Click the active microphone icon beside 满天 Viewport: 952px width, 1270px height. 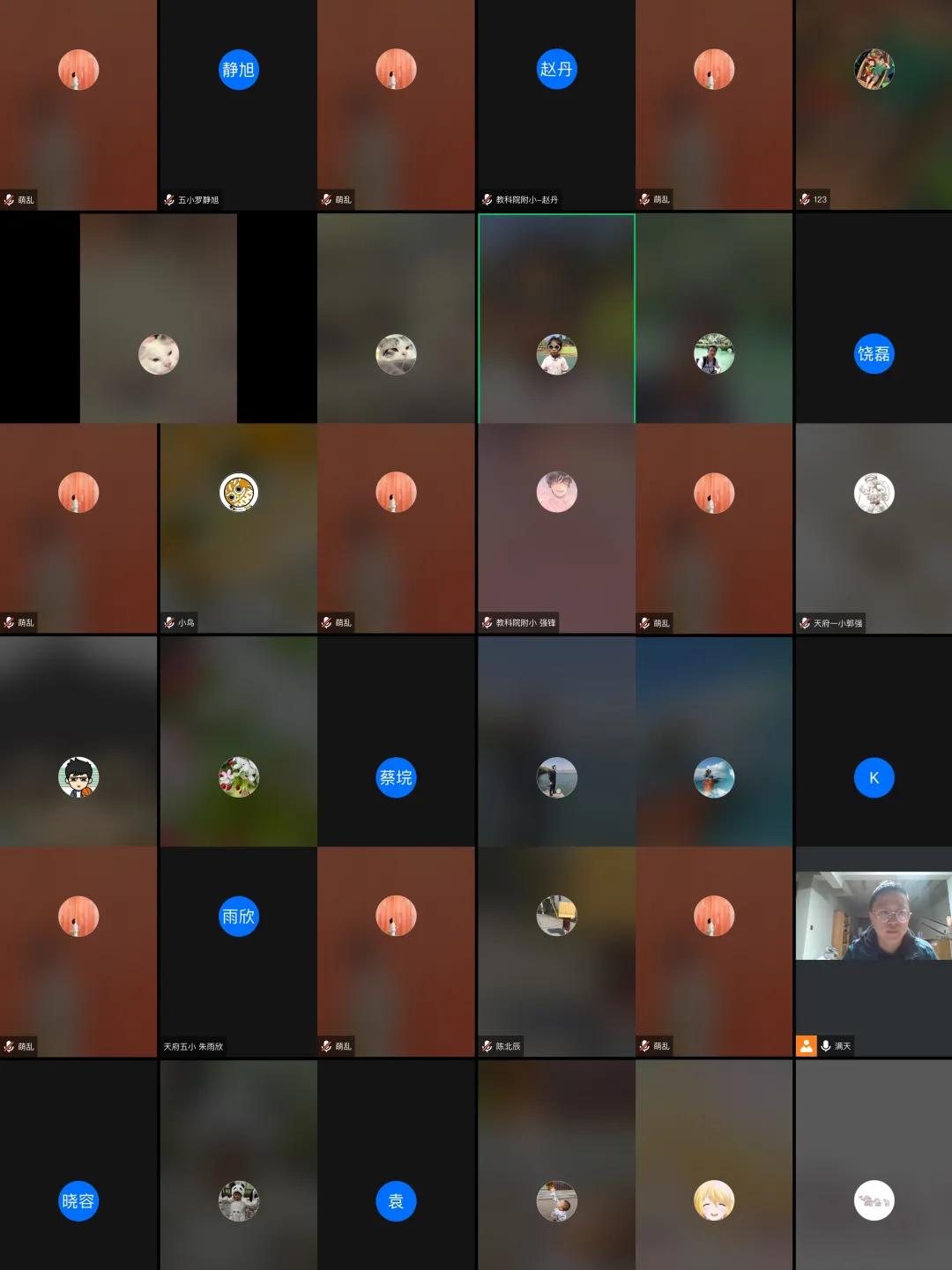(x=826, y=1046)
